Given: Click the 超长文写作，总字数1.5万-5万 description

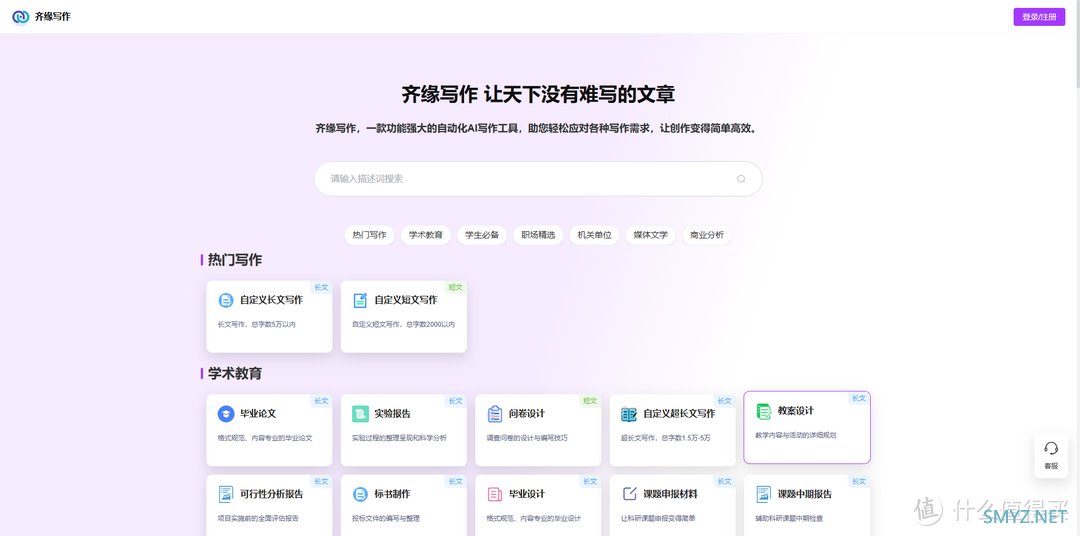Looking at the screenshot, I should click(x=665, y=438).
